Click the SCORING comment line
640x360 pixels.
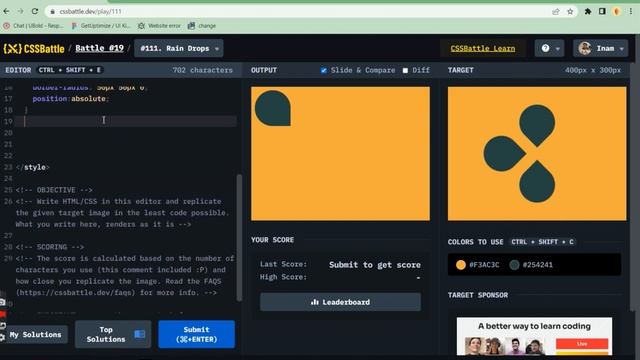[x=49, y=247]
